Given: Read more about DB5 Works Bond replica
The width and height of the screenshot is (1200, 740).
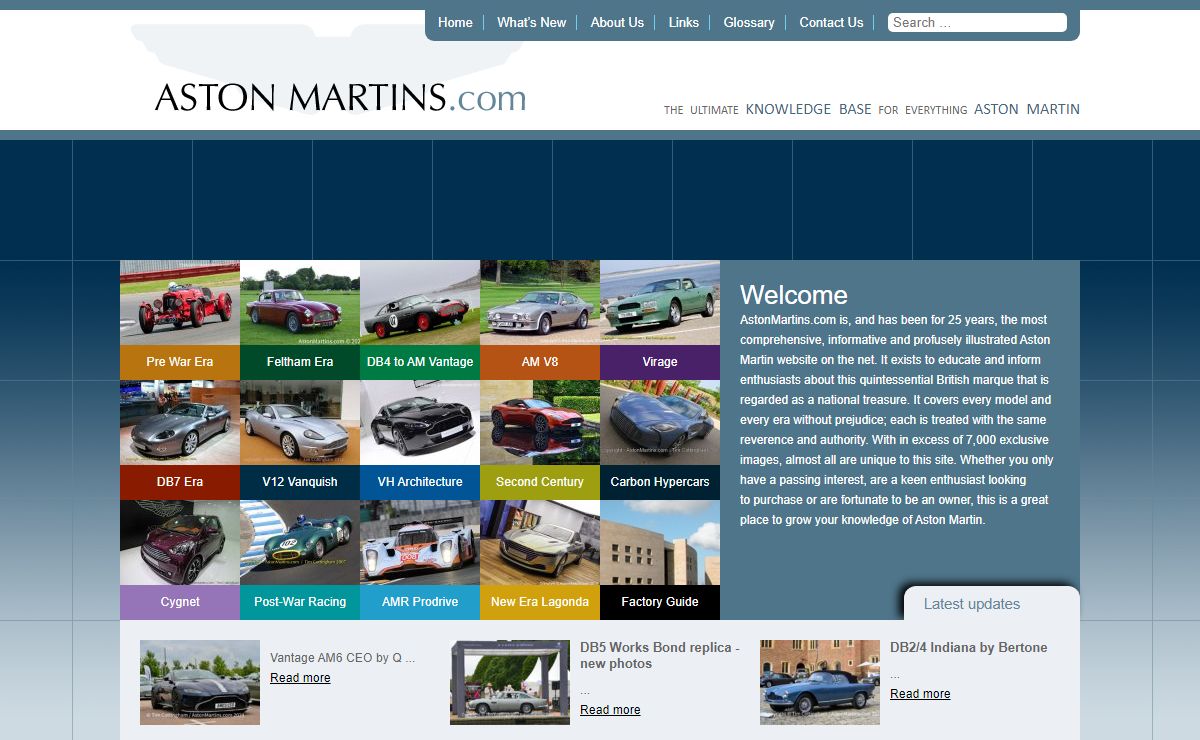Looking at the screenshot, I should click(x=610, y=710).
